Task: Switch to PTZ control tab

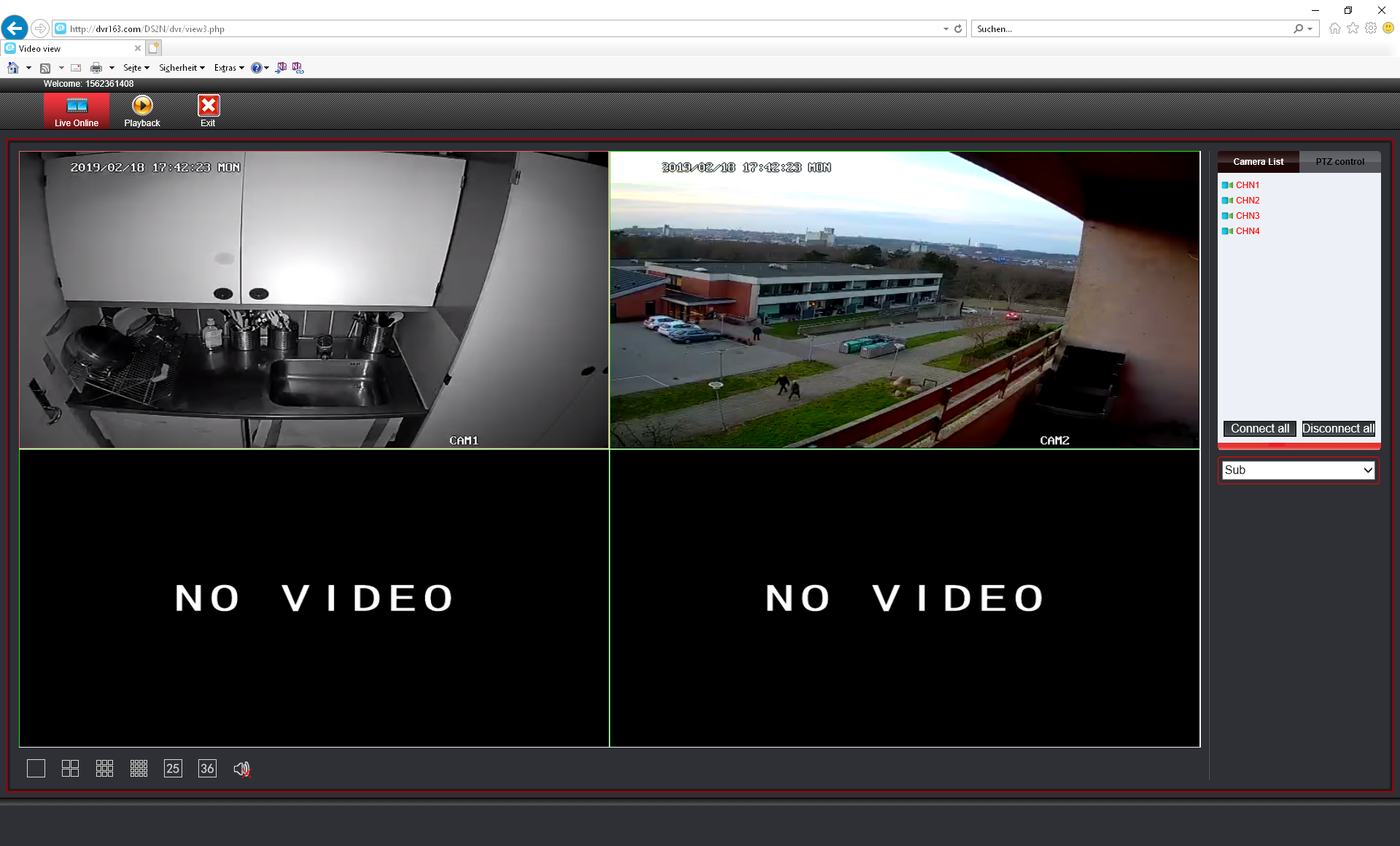Action: [x=1339, y=162]
